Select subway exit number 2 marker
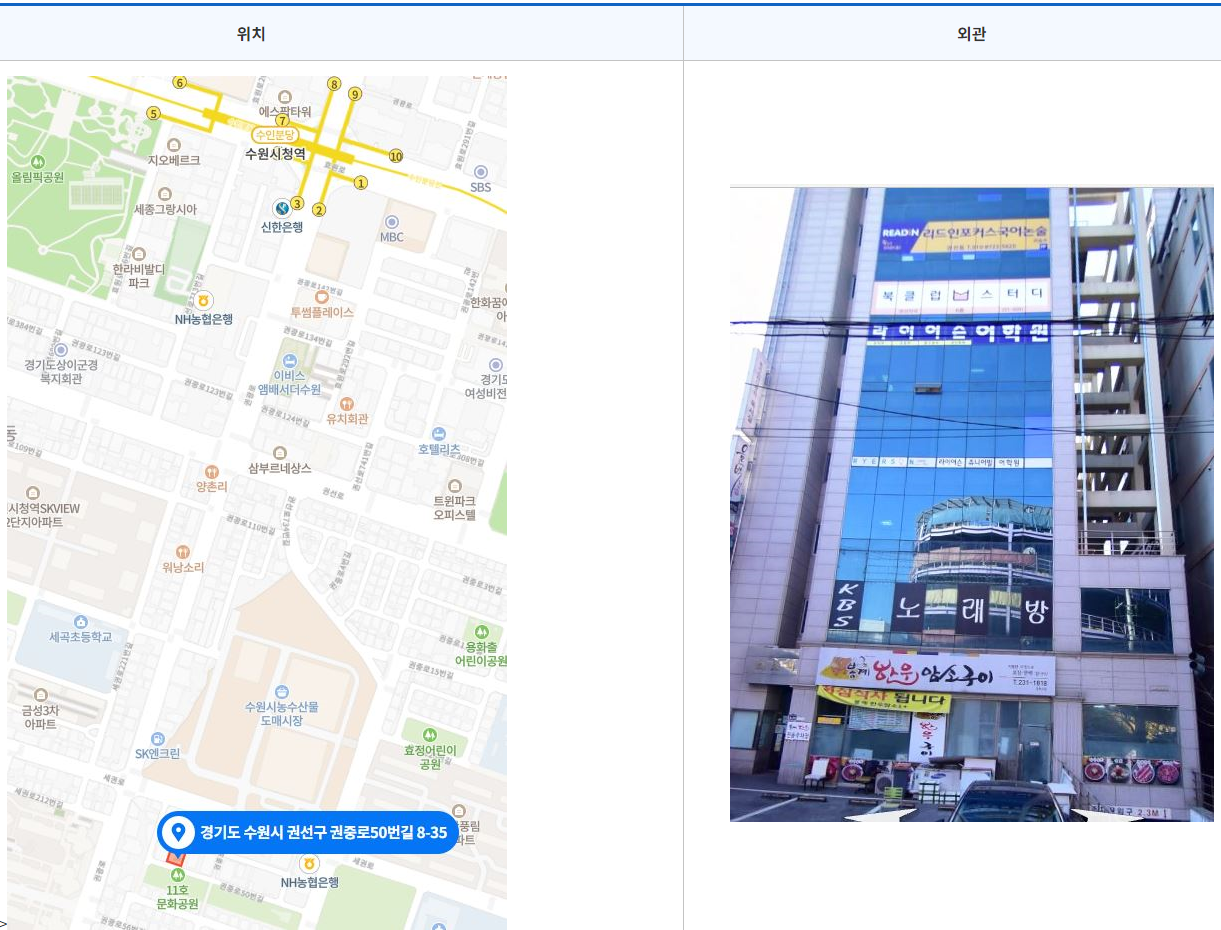The image size is (1221, 930). 319,209
